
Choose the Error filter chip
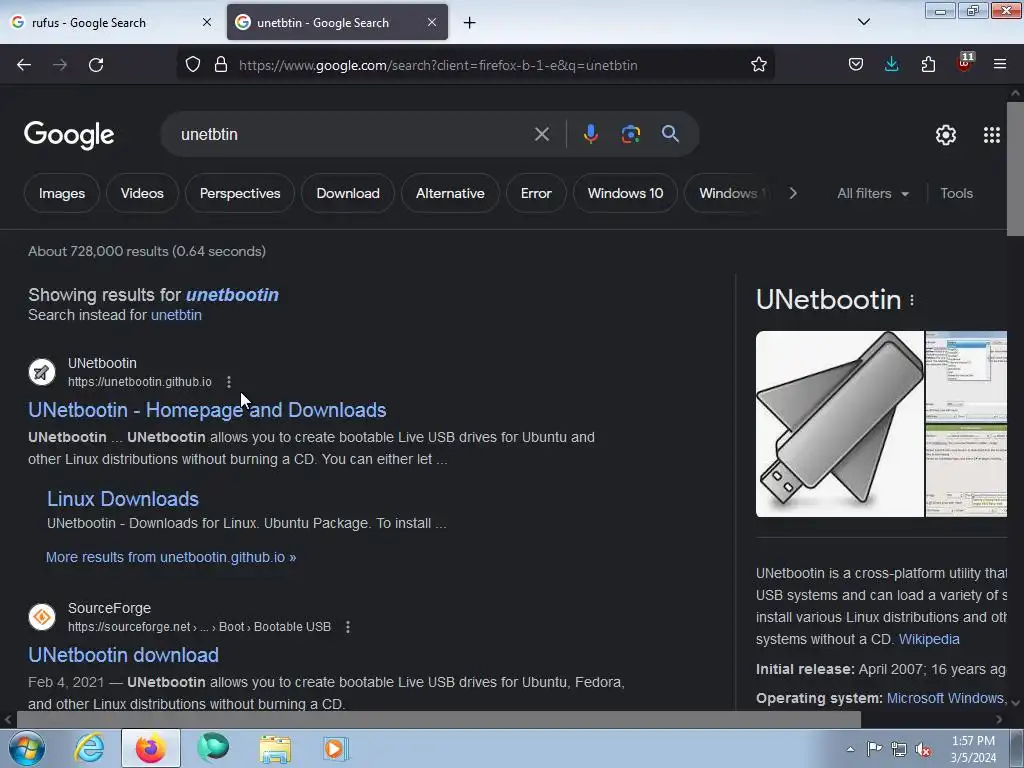point(536,193)
